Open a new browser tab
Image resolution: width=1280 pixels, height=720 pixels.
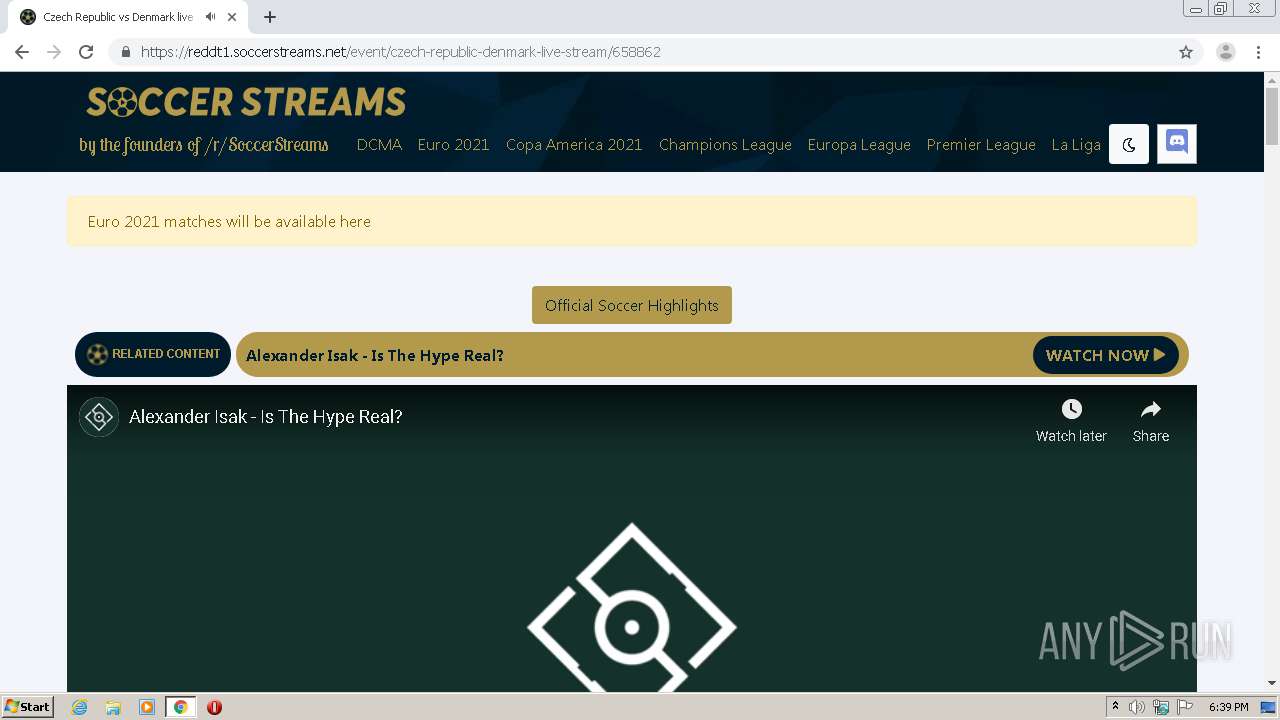(270, 17)
